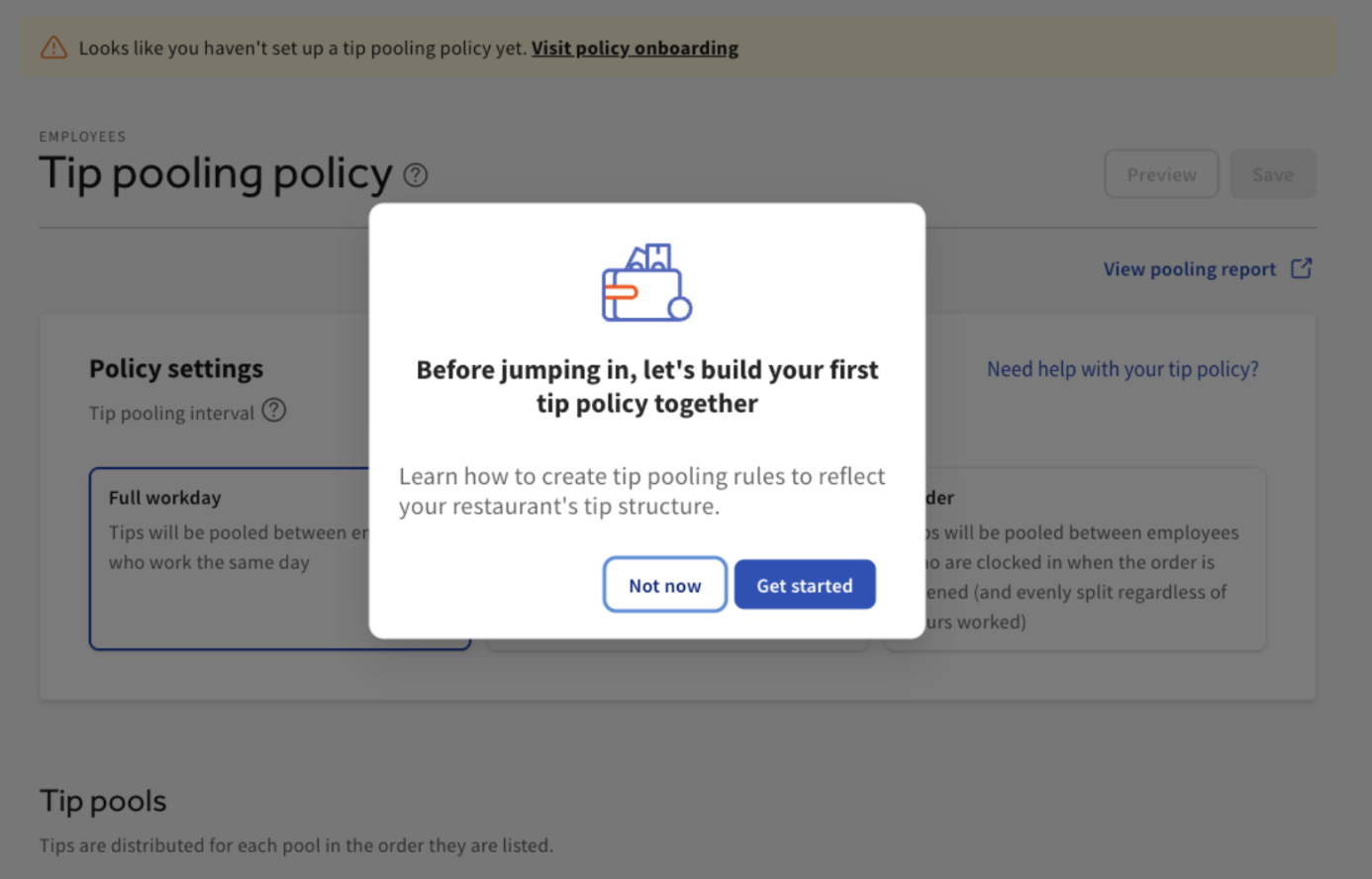Click help icon beside Tip pooling policy title
The height and width of the screenshot is (879, 1372).
pos(416,175)
